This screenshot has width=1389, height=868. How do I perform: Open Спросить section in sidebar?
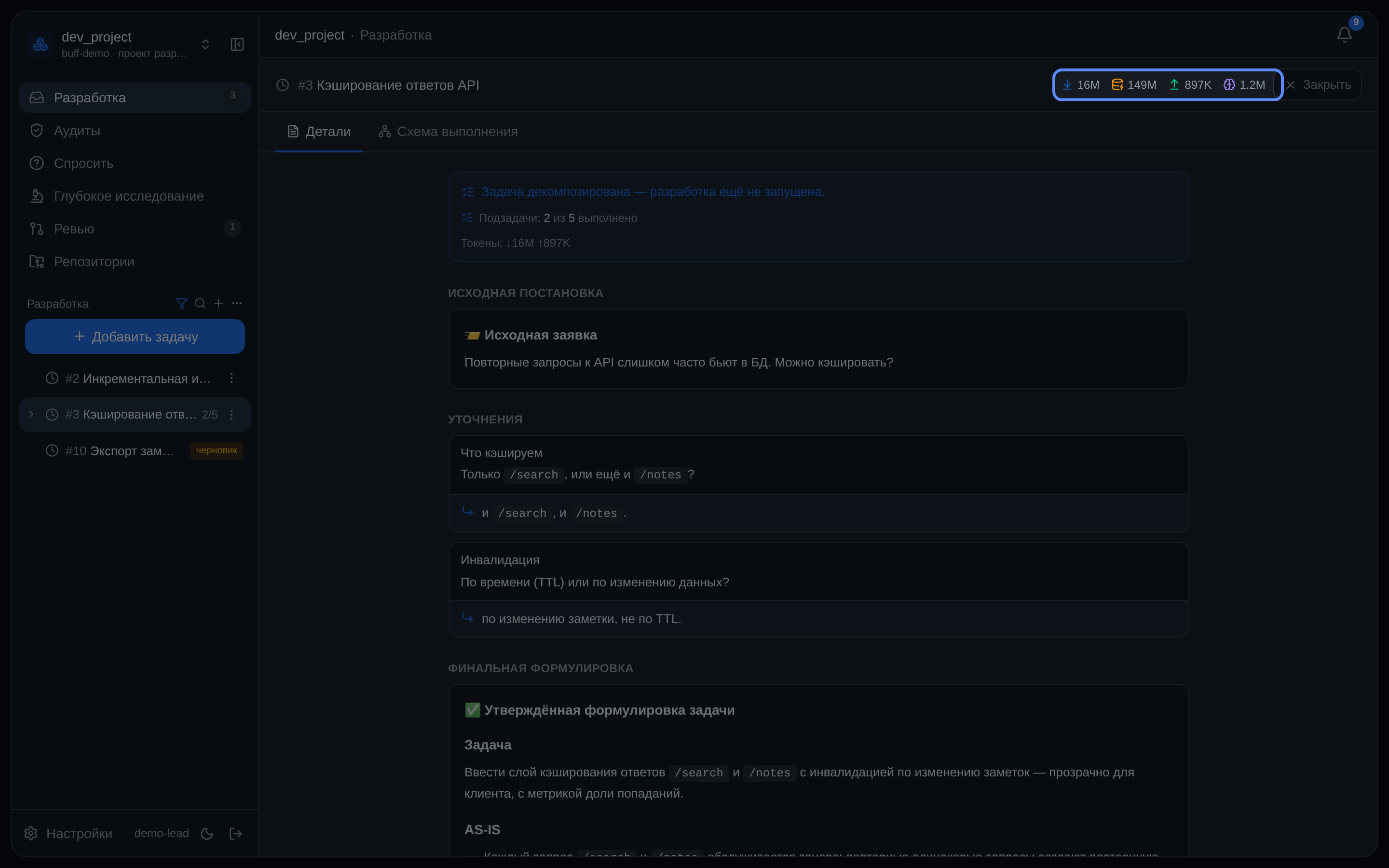click(135, 163)
